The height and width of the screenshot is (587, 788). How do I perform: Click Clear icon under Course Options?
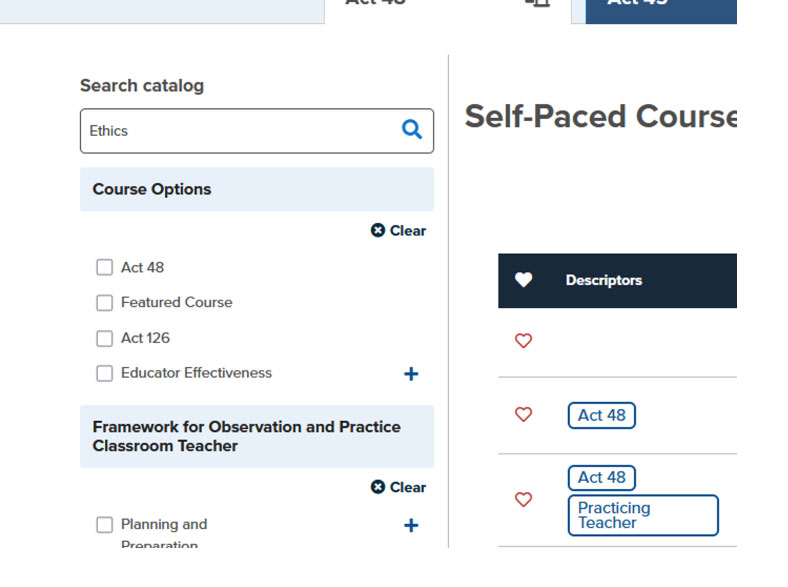(378, 230)
